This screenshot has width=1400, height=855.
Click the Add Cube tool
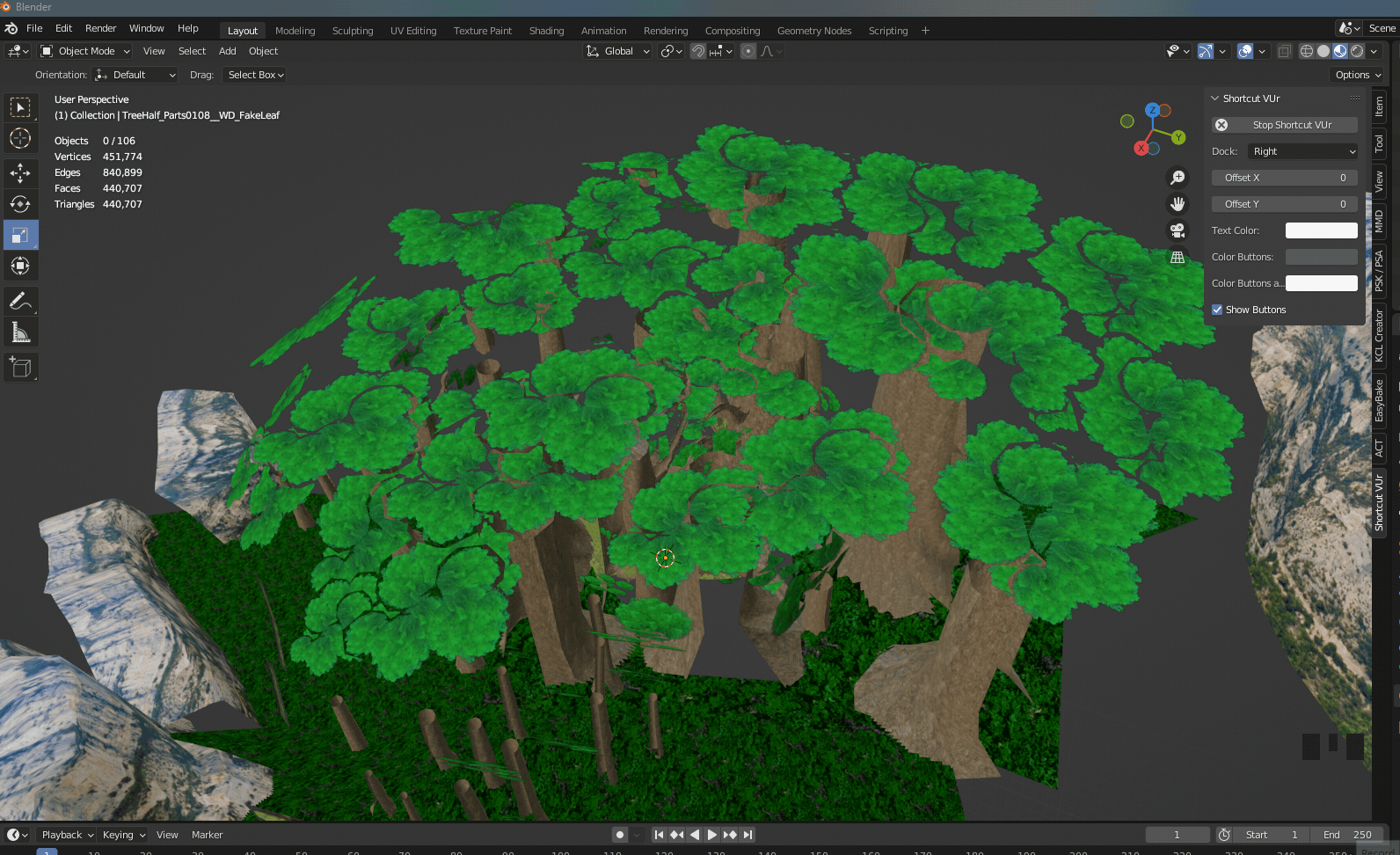(19, 367)
